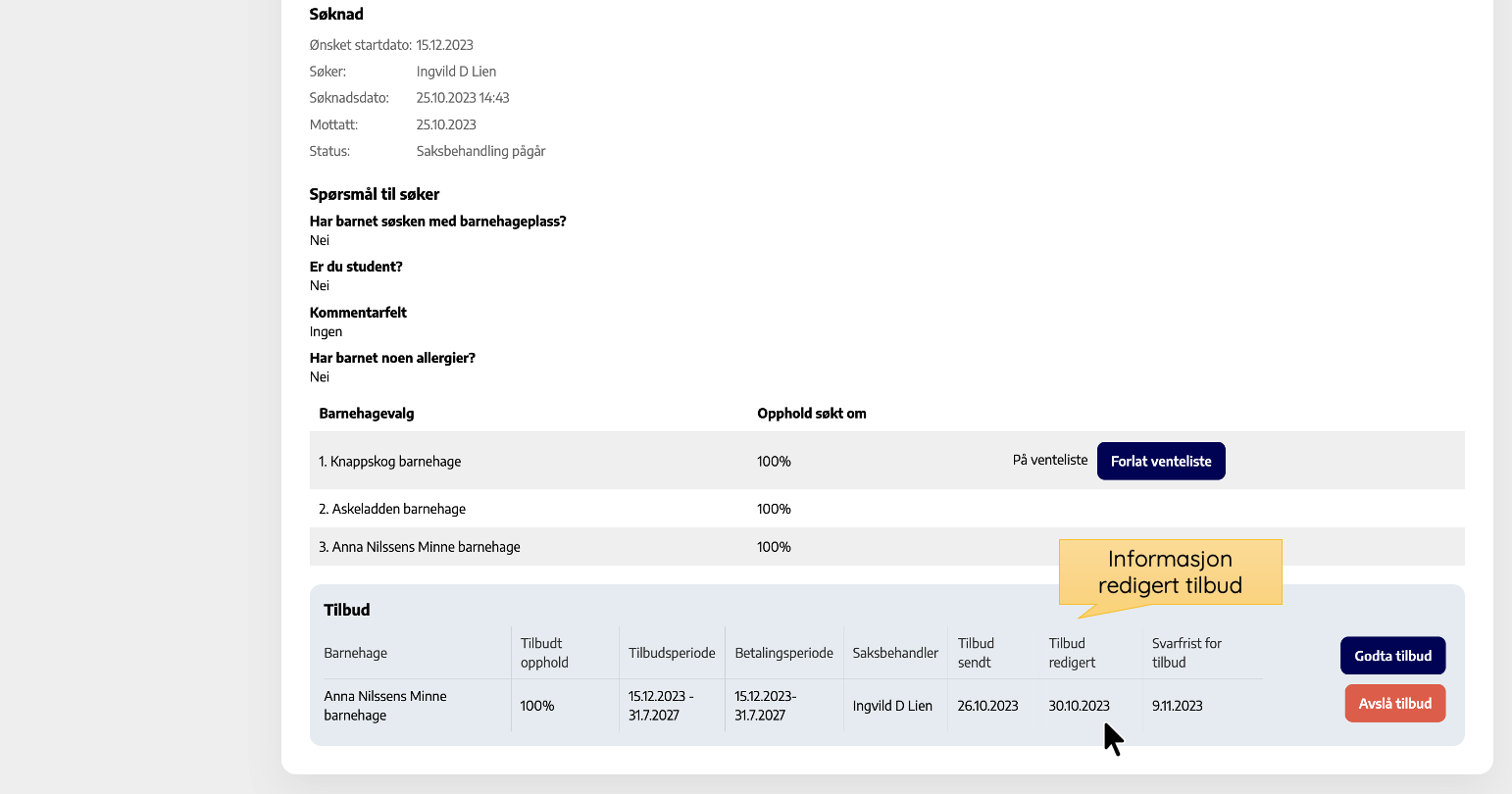Click the 'Søknad' heading

(x=336, y=14)
